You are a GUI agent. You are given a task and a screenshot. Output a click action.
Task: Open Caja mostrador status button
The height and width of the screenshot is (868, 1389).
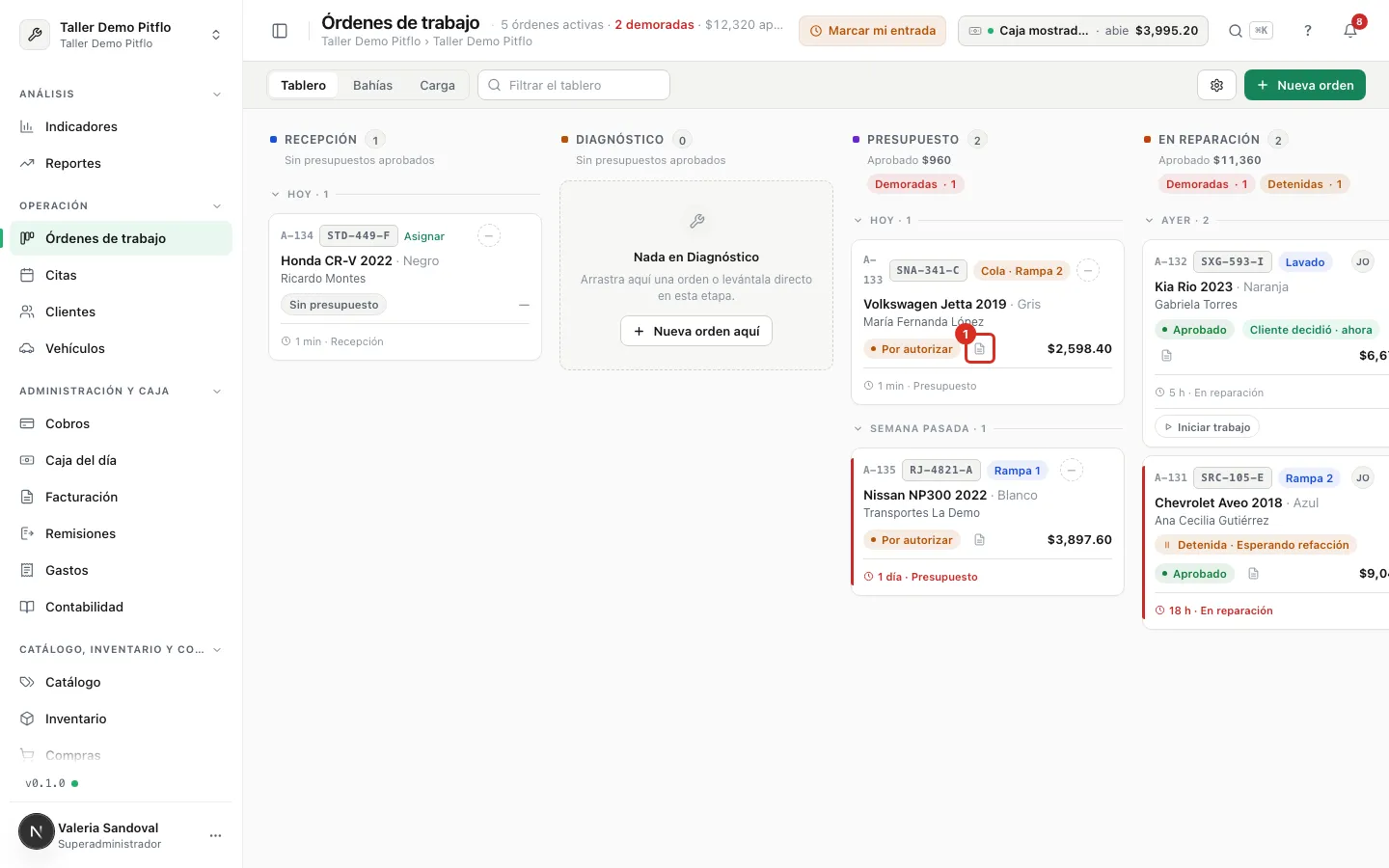pos(1083,31)
